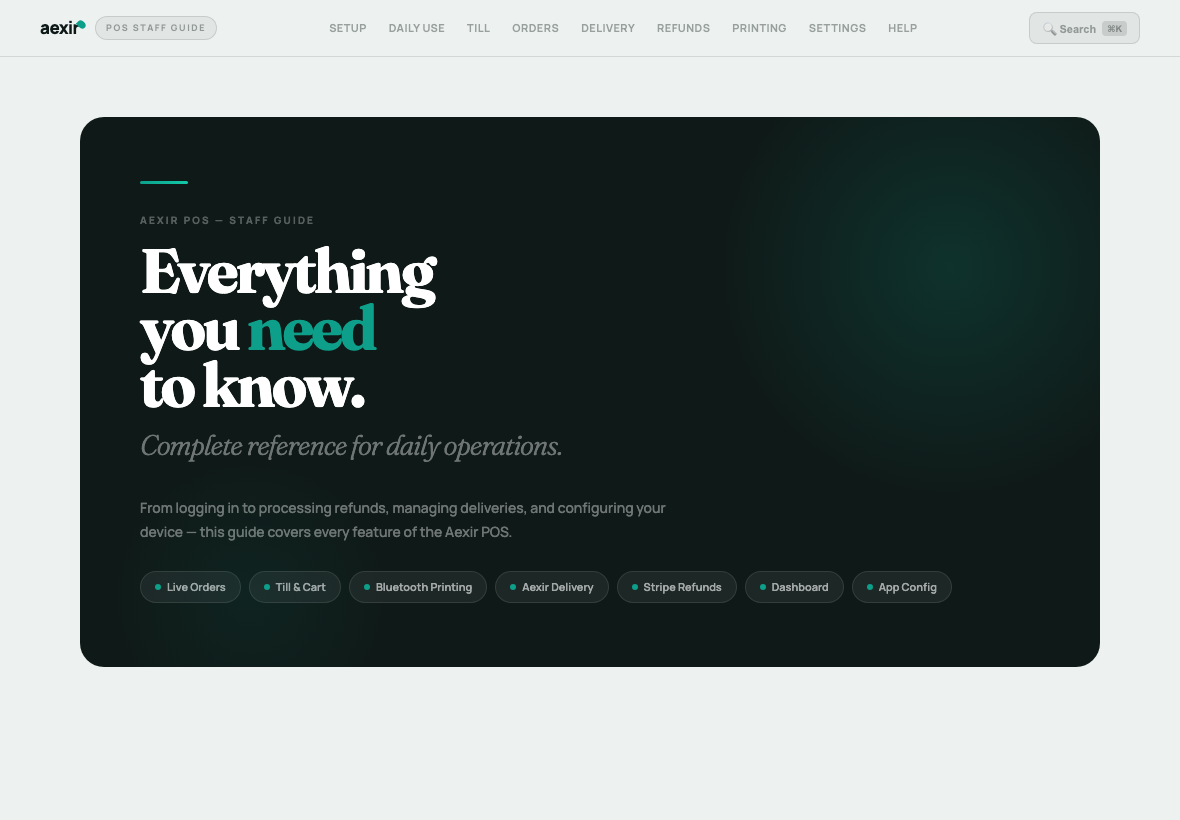The image size is (1180, 820).
Task: Open the Daily Use menu item
Action: 416,28
